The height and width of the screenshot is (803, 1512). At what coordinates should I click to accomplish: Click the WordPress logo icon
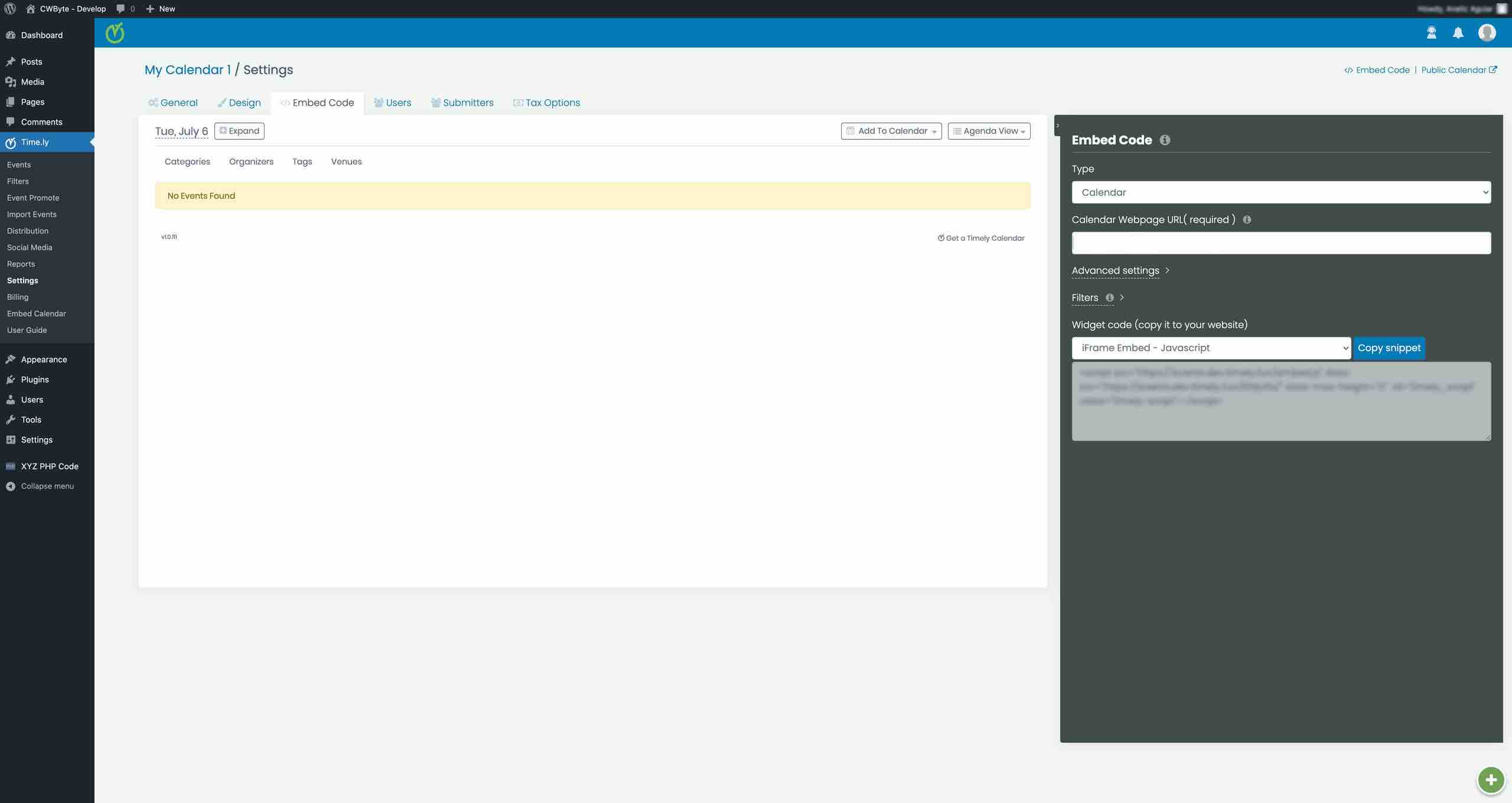point(10,9)
